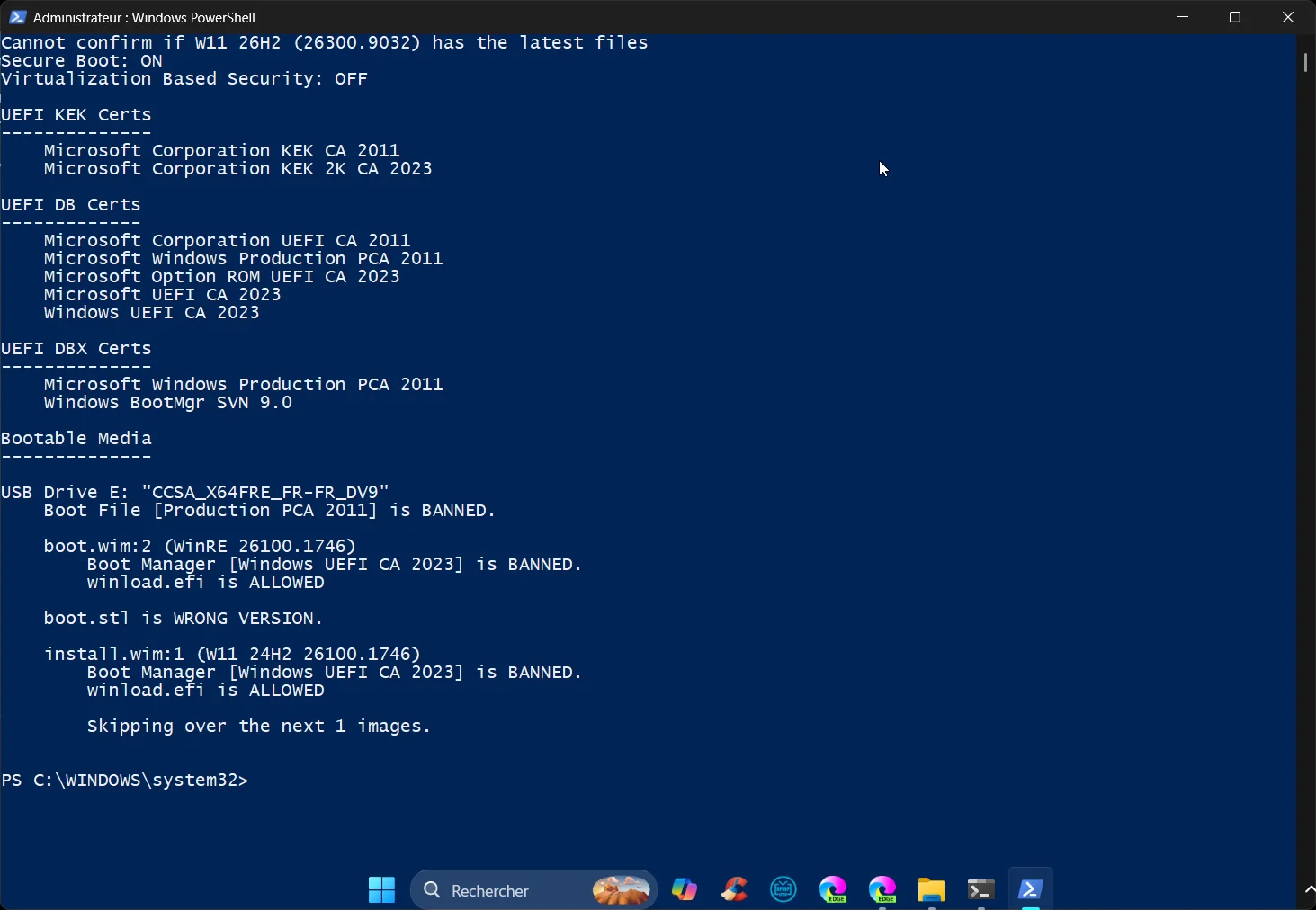This screenshot has width=1316, height=910.
Task: Open CCleaner from the taskbar
Action: pos(734,890)
